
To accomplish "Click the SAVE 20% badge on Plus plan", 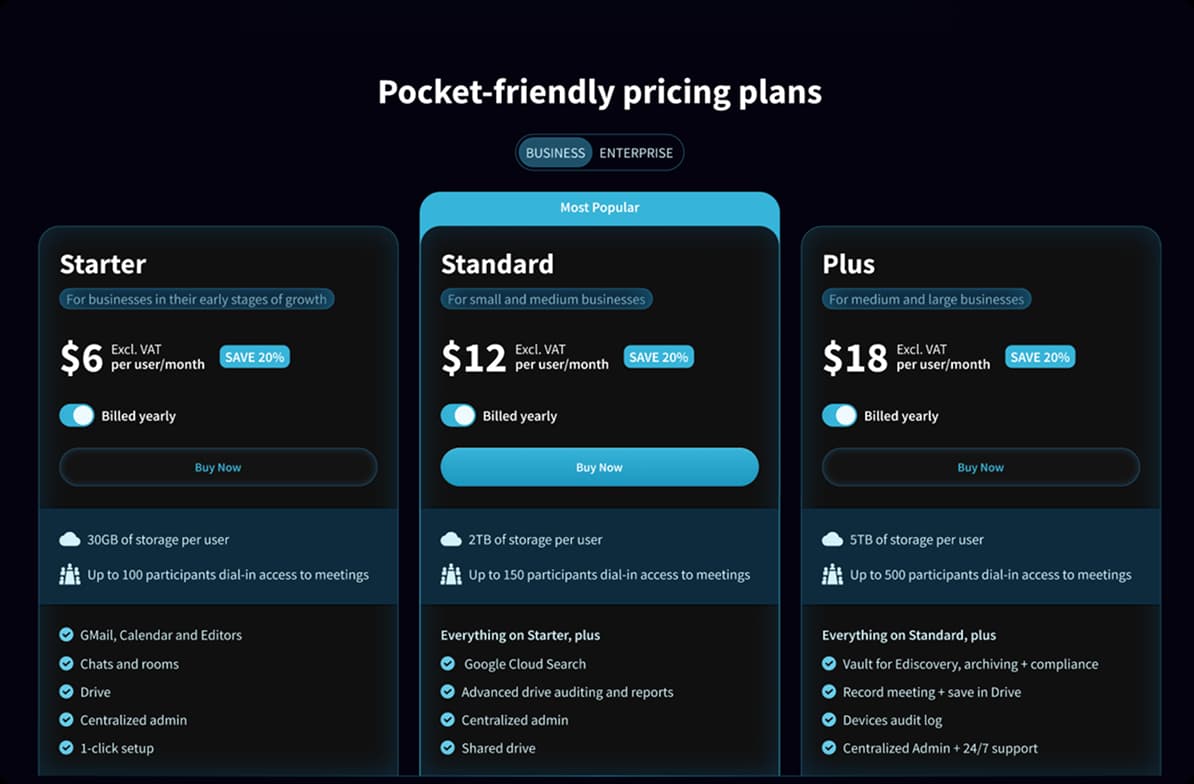I will (x=1040, y=356).
